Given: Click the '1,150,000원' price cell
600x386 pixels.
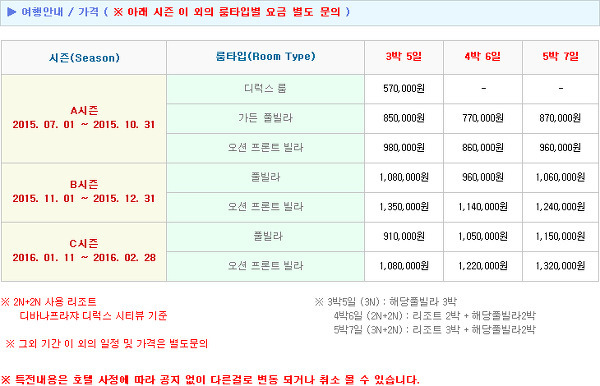Looking at the screenshot, I should pos(560,236).
